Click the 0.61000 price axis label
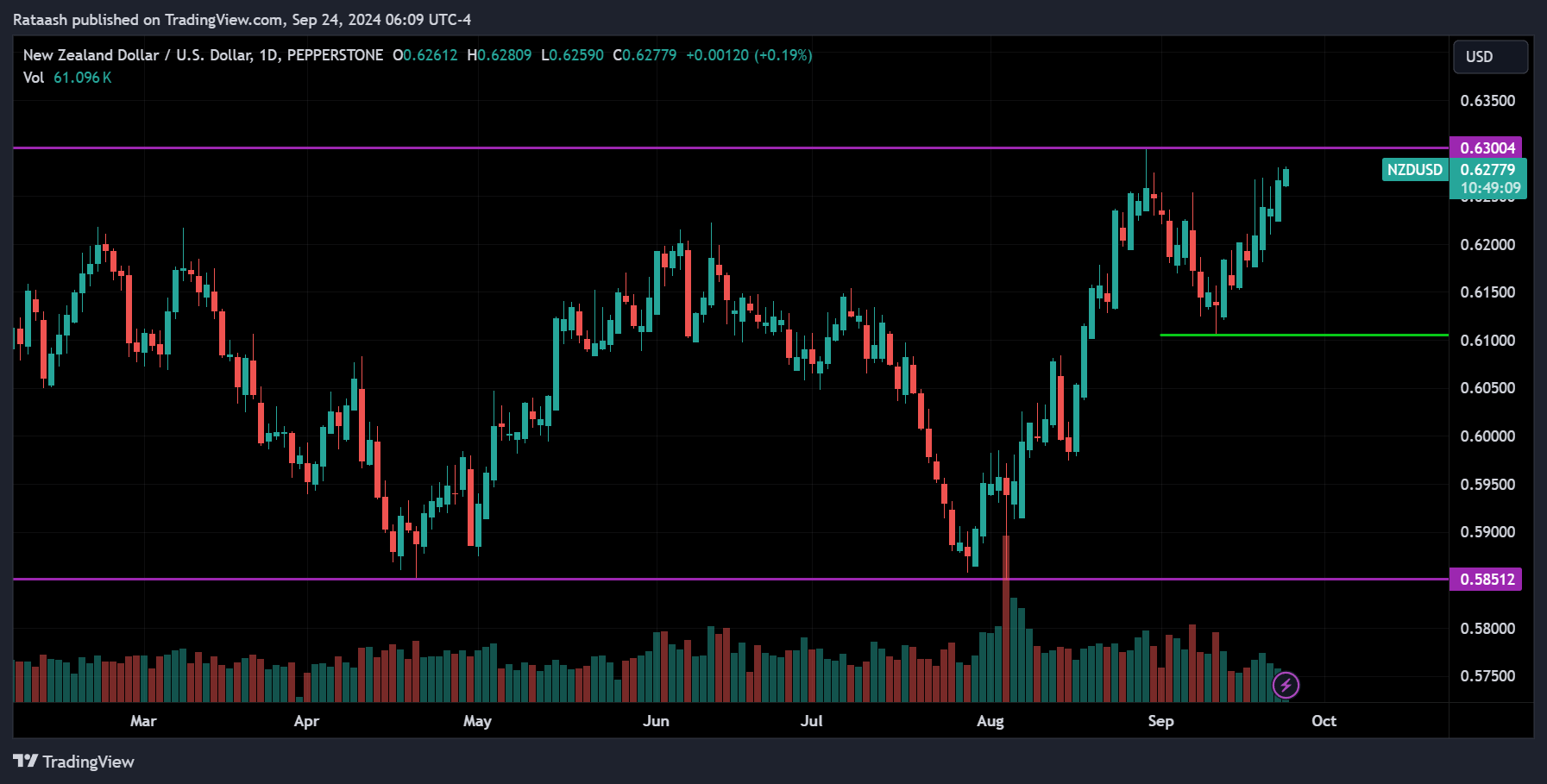This screenshot has height=784, width=1547. coord(1487,341)
